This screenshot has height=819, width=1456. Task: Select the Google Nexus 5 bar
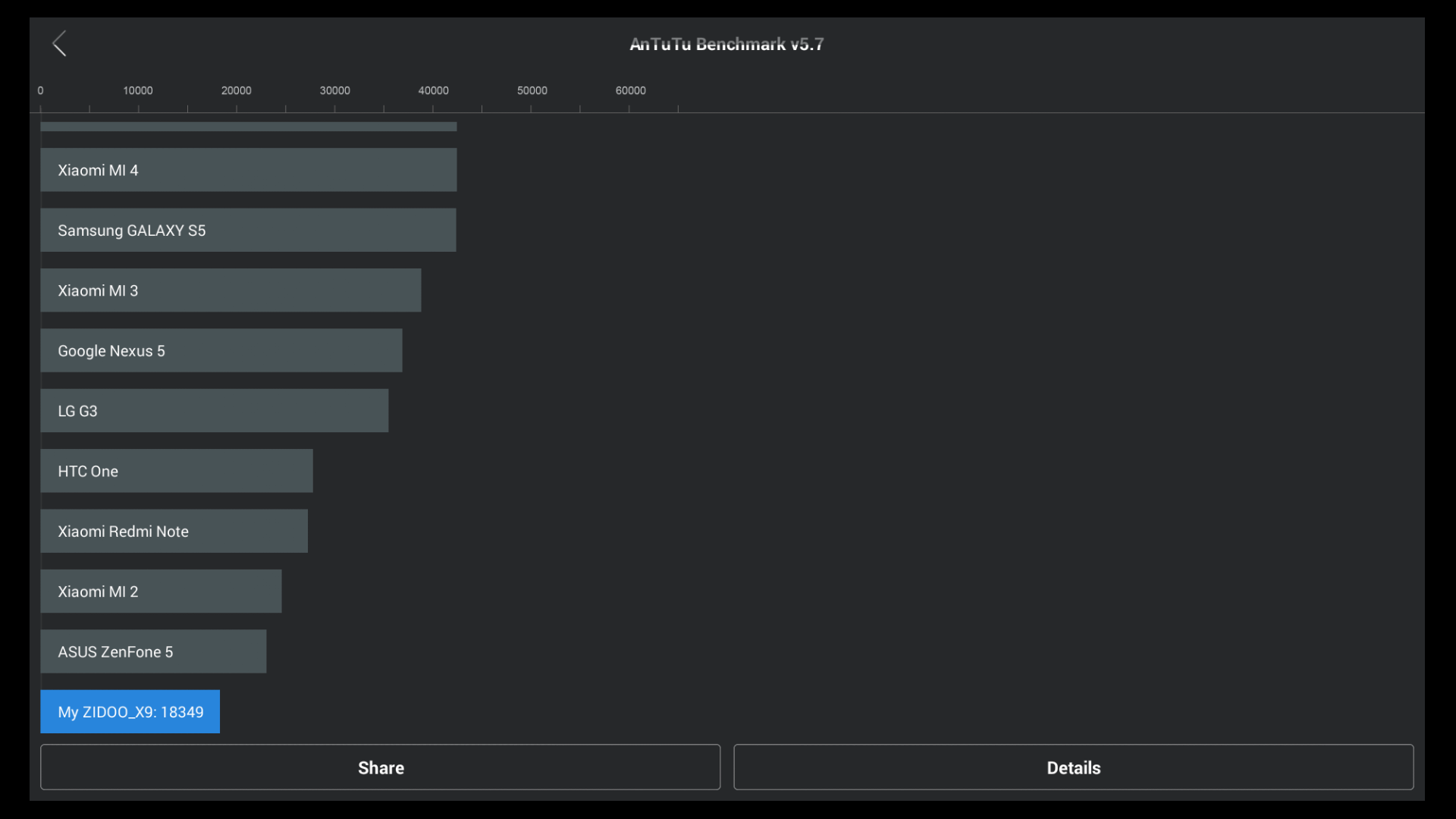click(221, 350)
